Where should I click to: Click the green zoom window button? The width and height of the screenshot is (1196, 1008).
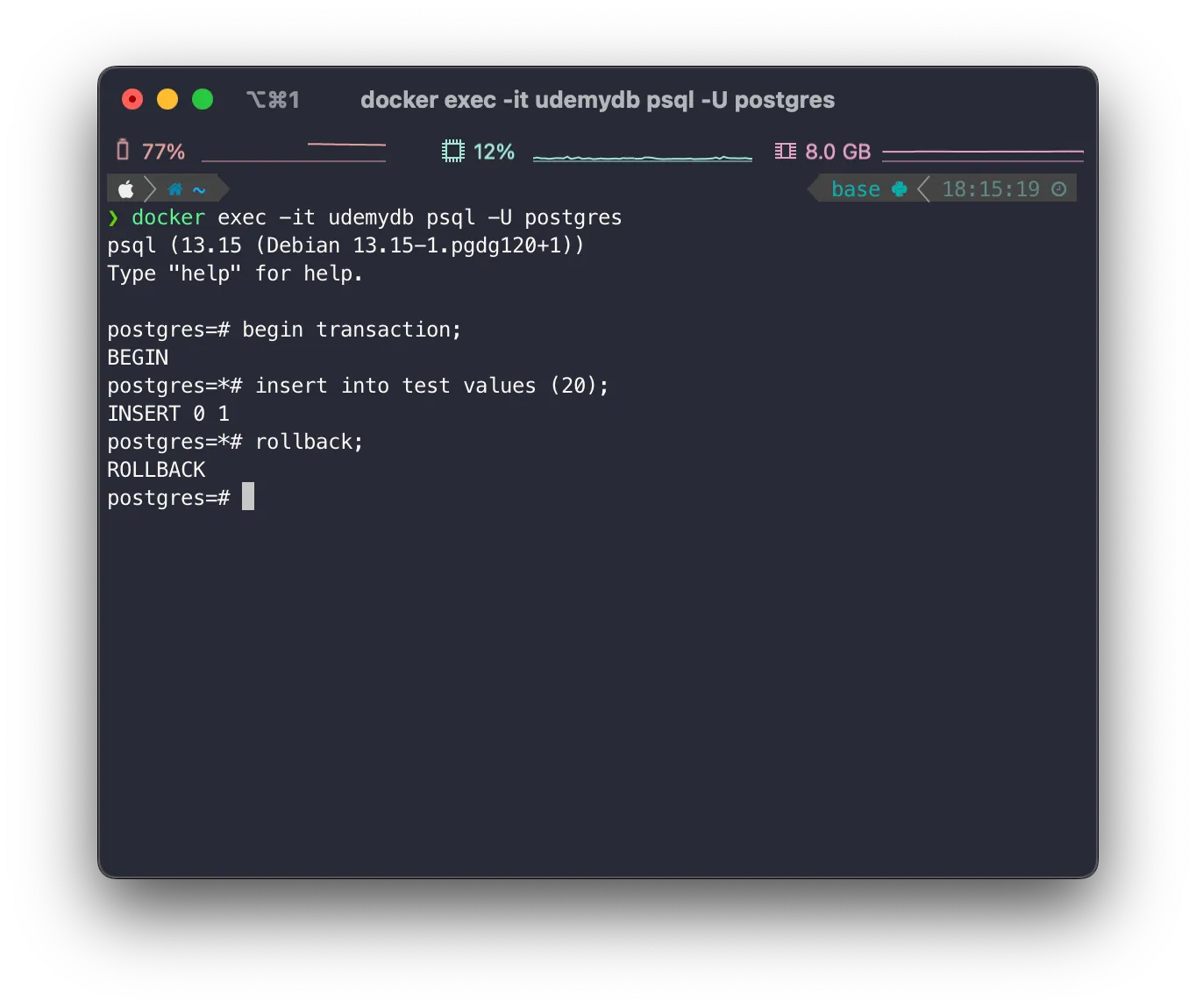[203, 100]
